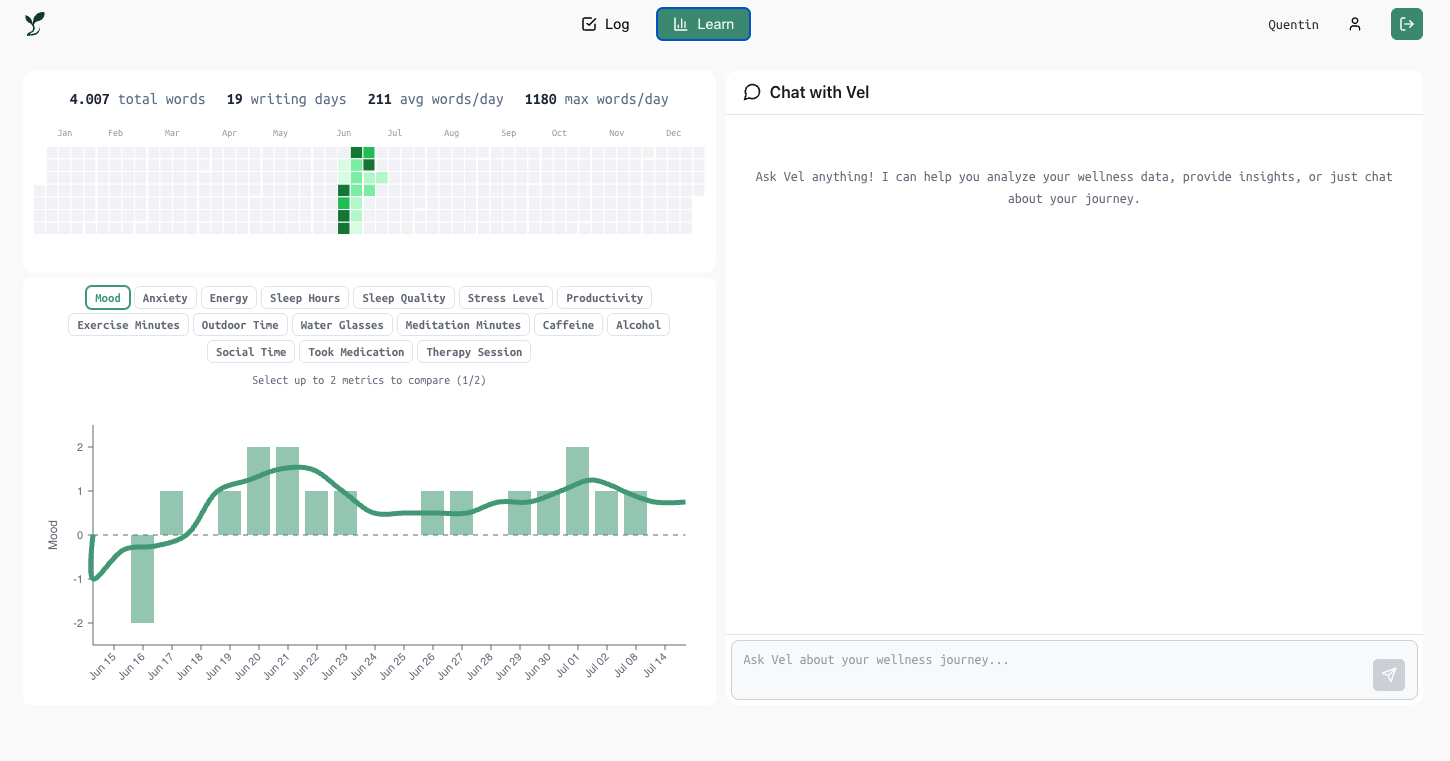Viewport: 1450px width, 761px height.
Task: Click the send message paper-plane icon
Action: [x=1389, y=675]
